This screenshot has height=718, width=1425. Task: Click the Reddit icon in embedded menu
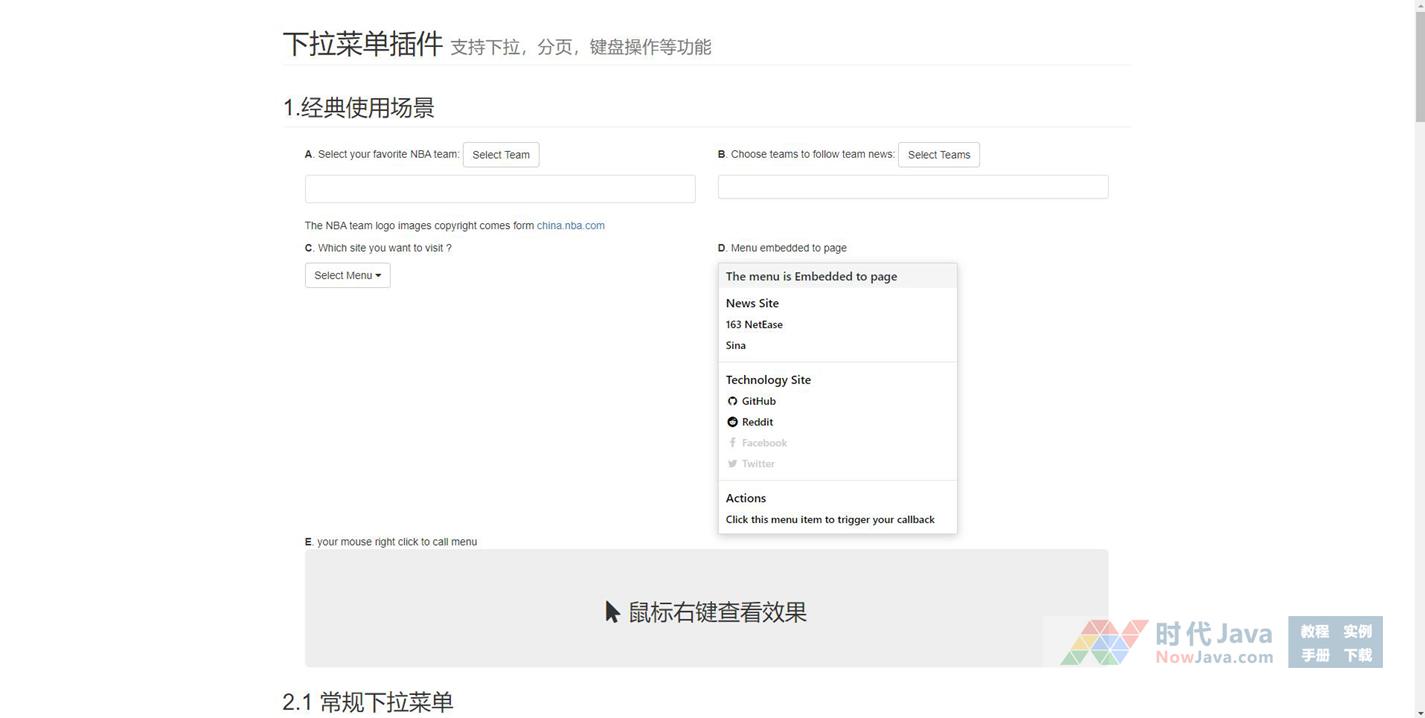click(x=732, y=422)
